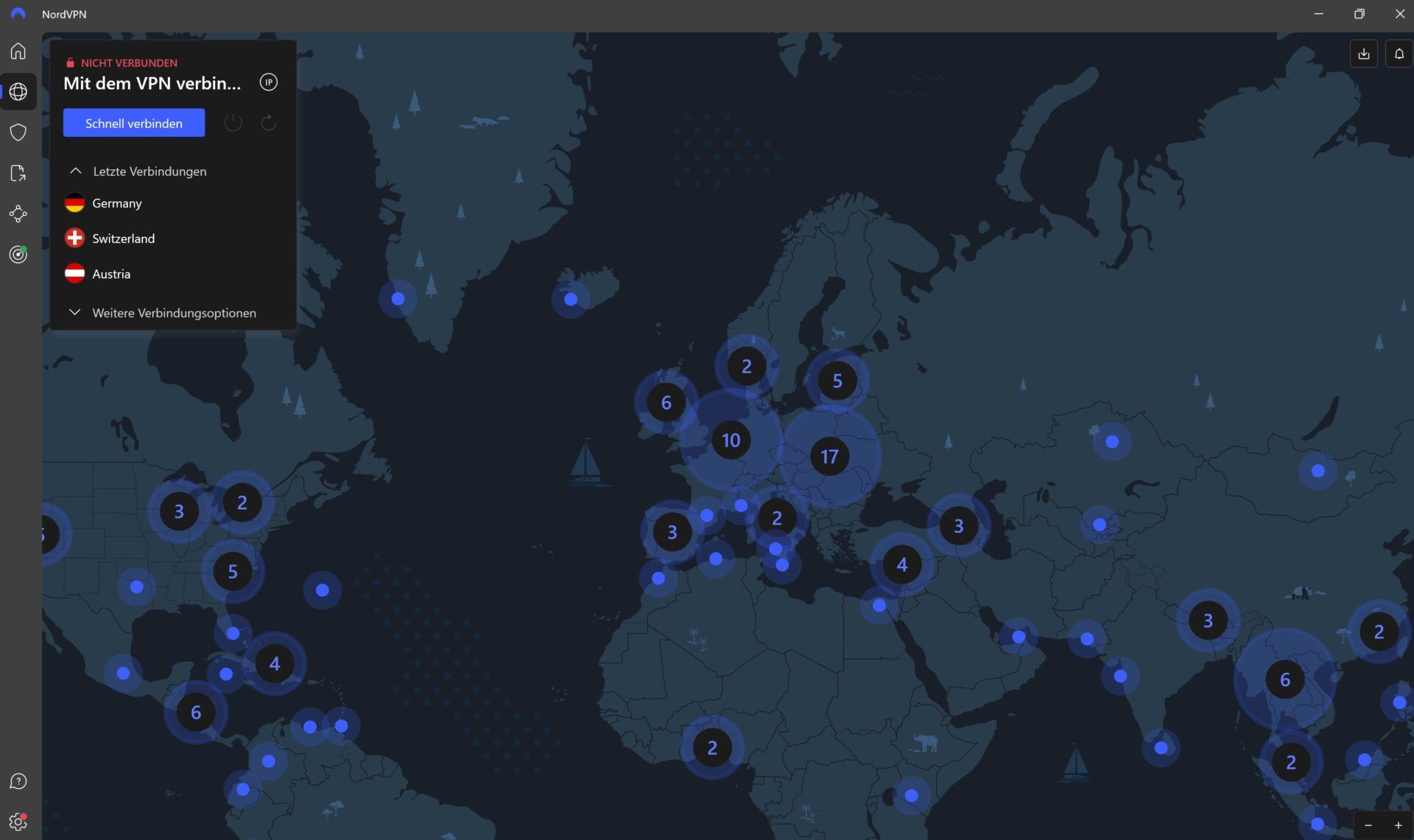Click the Greenland server dot
The image size is (1414, 840).
pyautogui.click(x=398, y=299)
